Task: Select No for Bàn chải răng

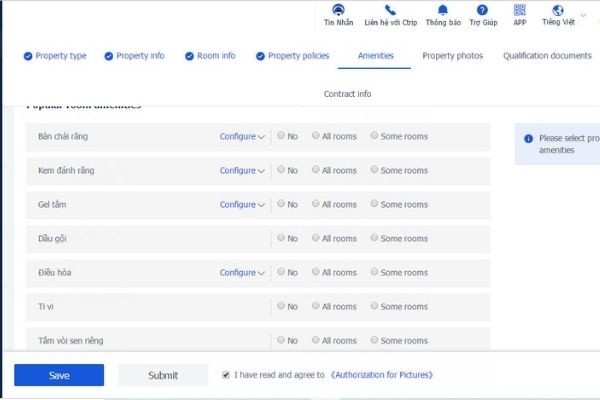Action: coord(281,135)
